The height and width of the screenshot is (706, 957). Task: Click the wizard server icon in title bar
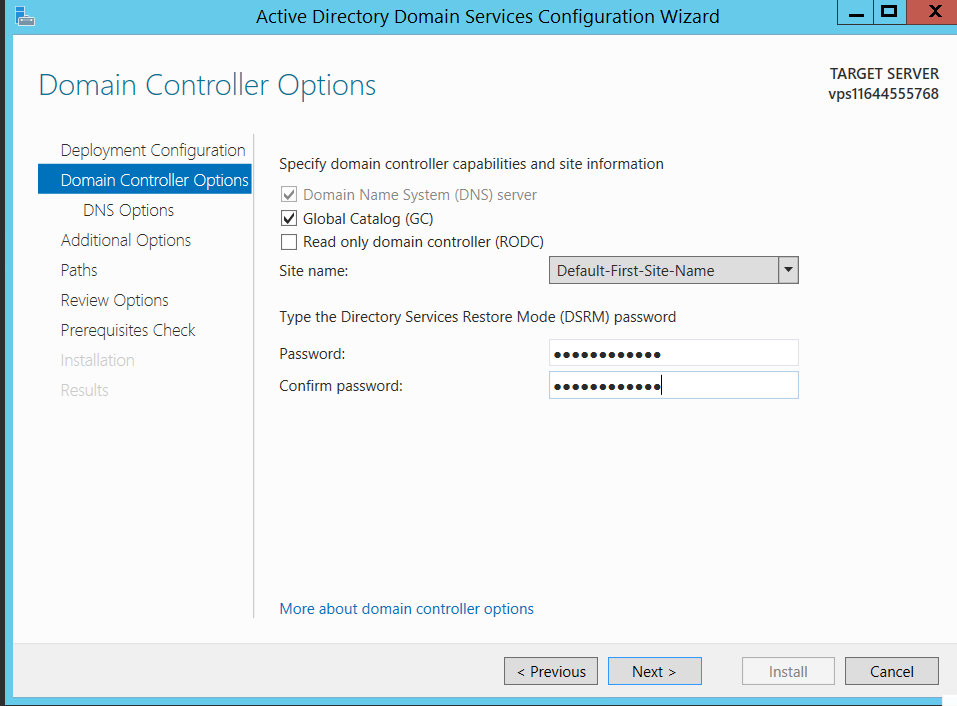pos(24,16)
